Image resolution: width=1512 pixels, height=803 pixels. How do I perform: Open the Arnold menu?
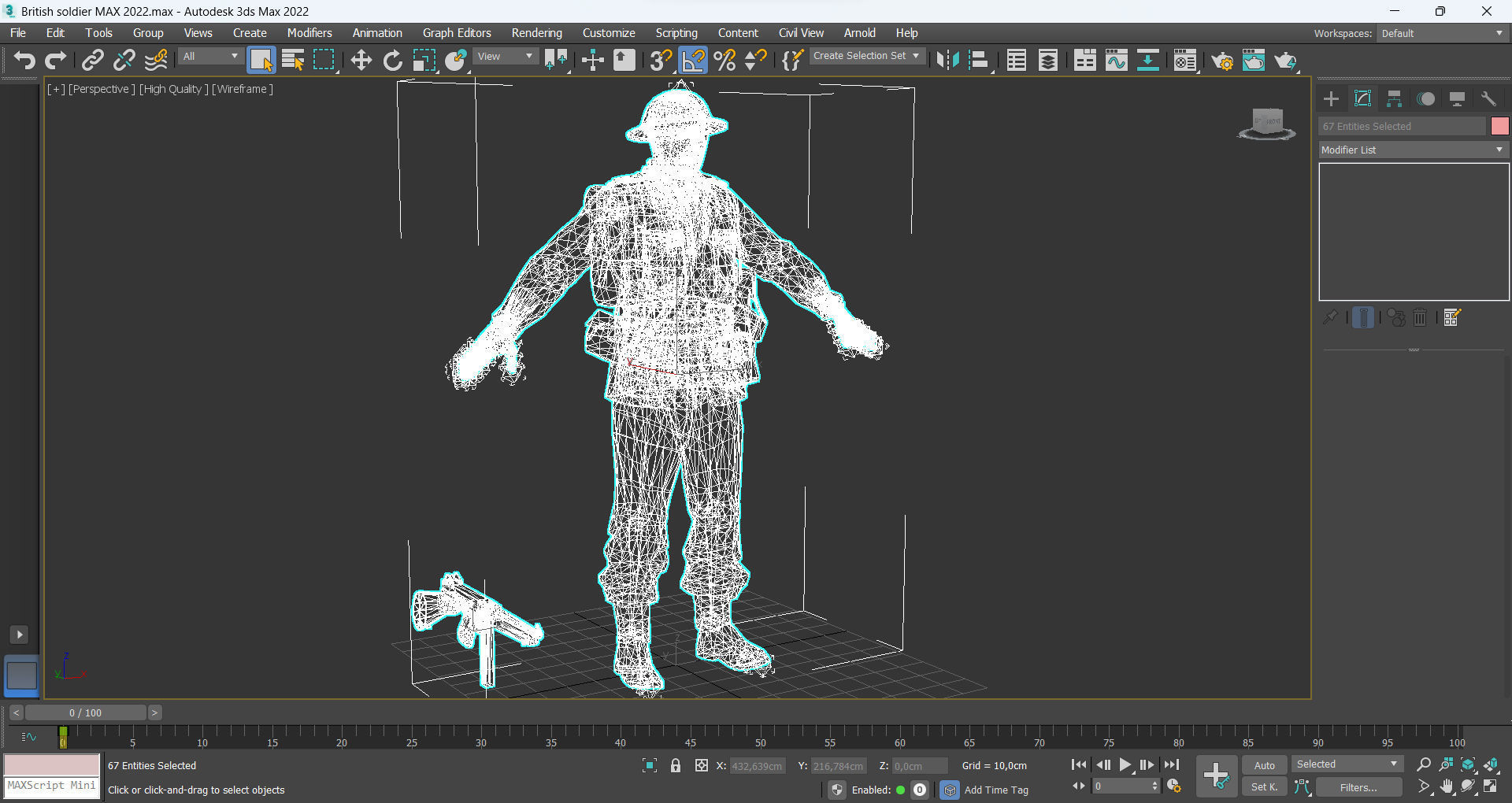[860, 33]
